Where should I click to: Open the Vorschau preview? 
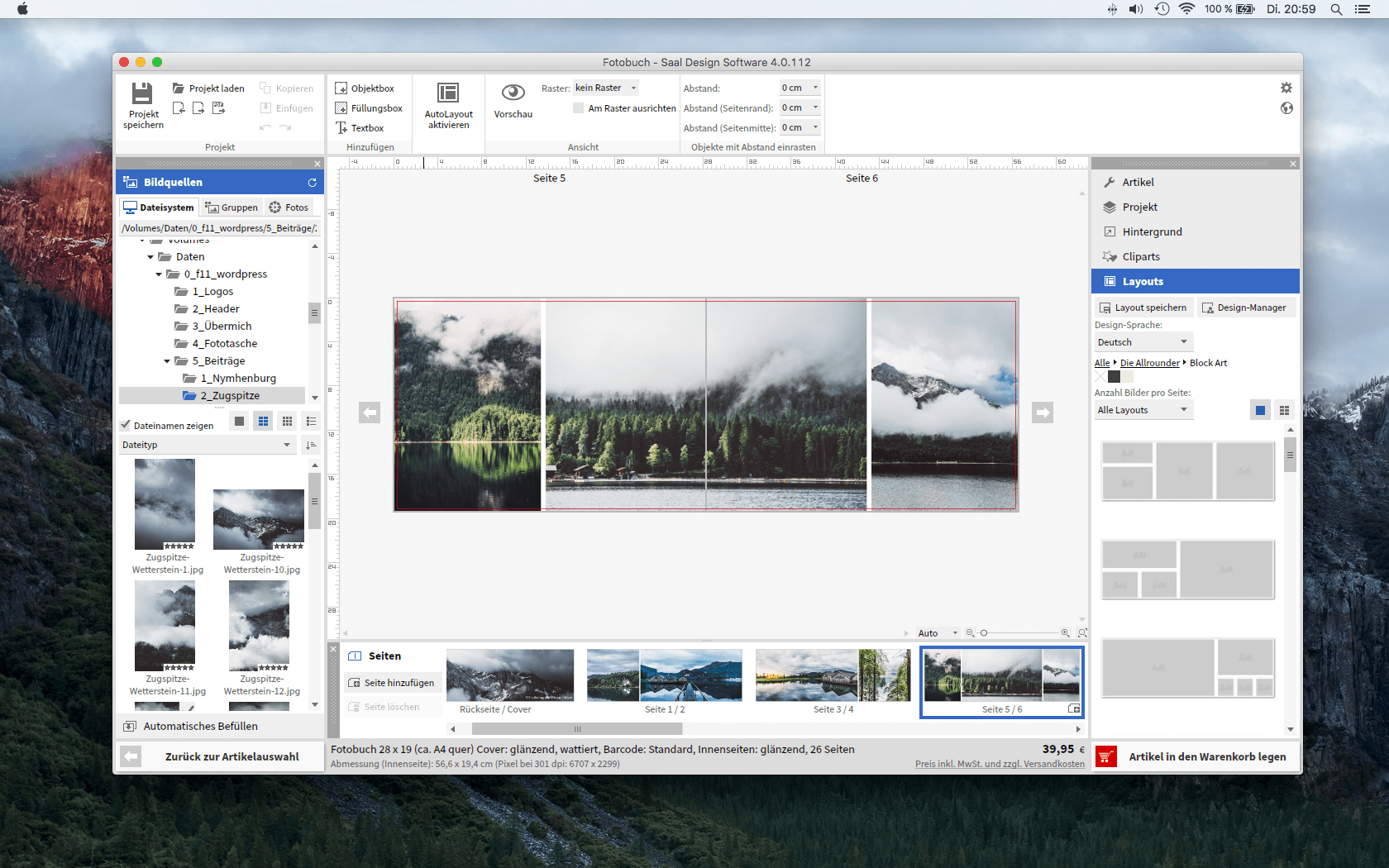coord(513,101)
